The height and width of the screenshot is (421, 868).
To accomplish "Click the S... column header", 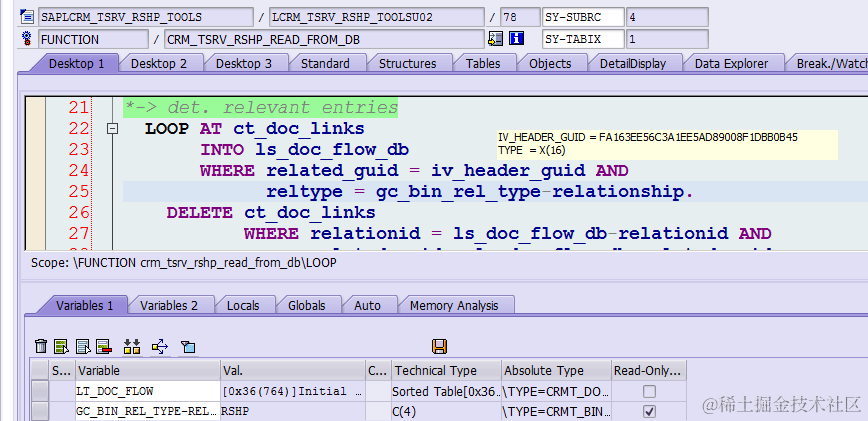I will tap(62, 371).
